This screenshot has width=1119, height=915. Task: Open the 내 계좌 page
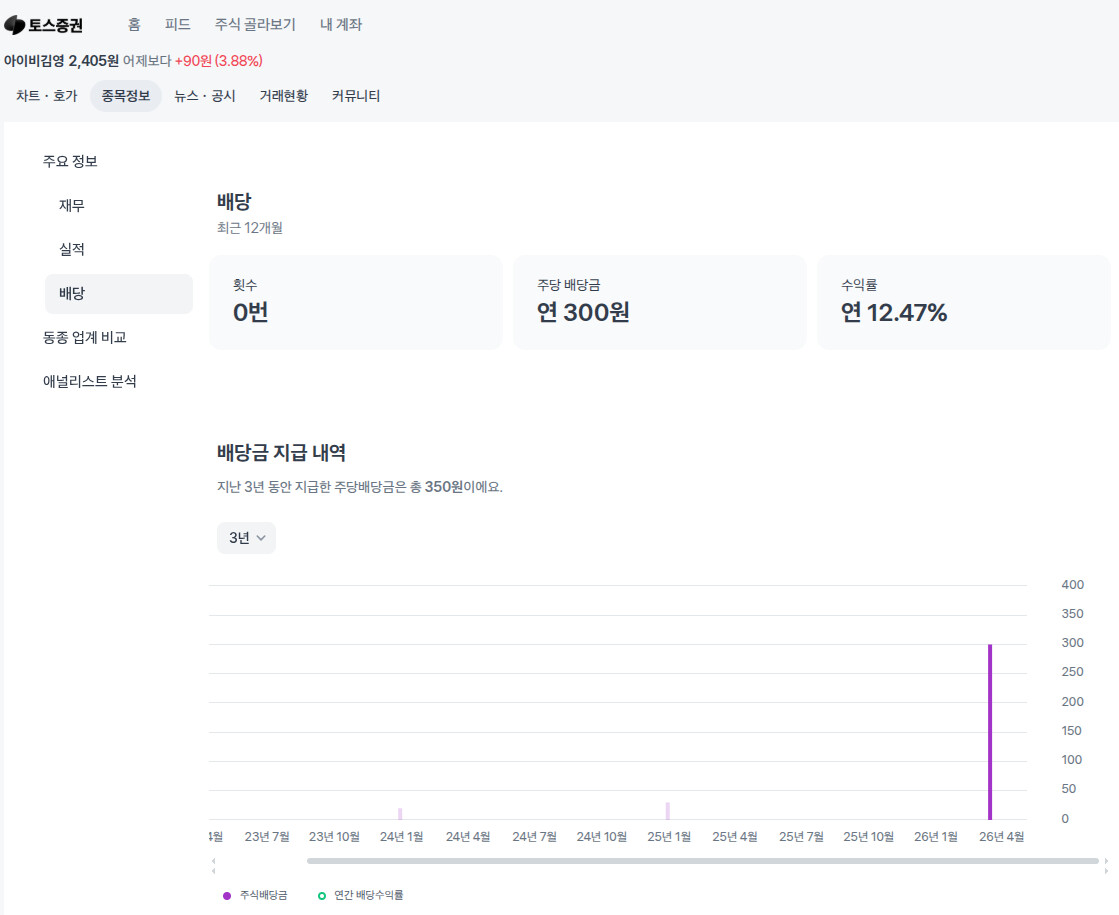[341, 25]
